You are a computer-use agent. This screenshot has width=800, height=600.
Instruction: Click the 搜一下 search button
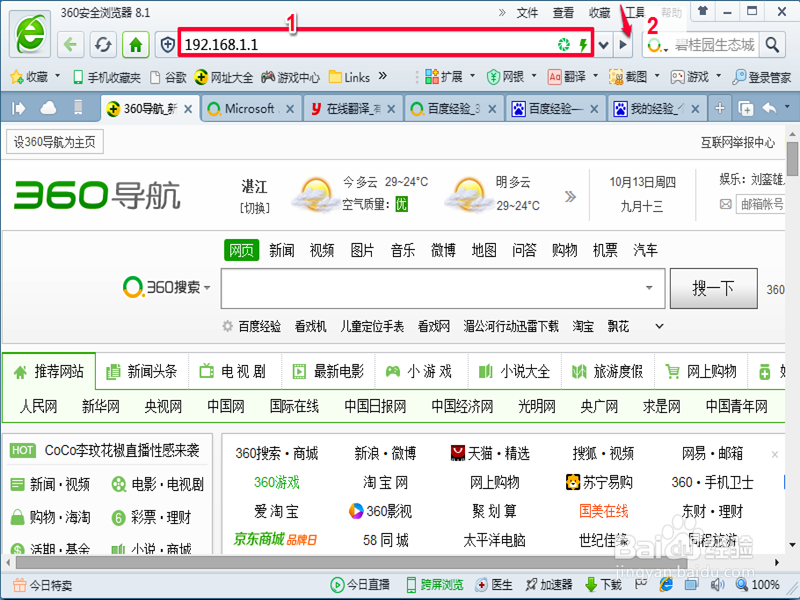tap(713, 288)
